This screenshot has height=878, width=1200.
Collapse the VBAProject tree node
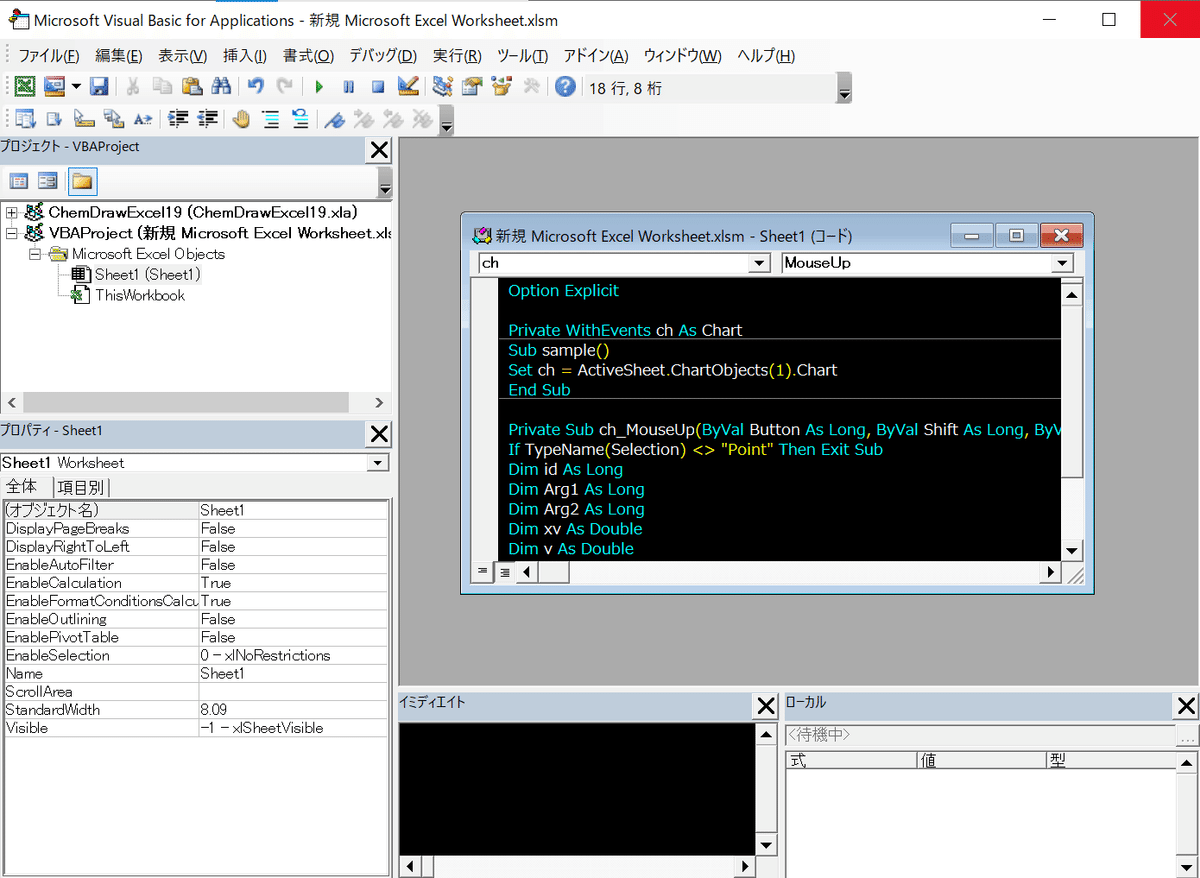click(12, 233)
